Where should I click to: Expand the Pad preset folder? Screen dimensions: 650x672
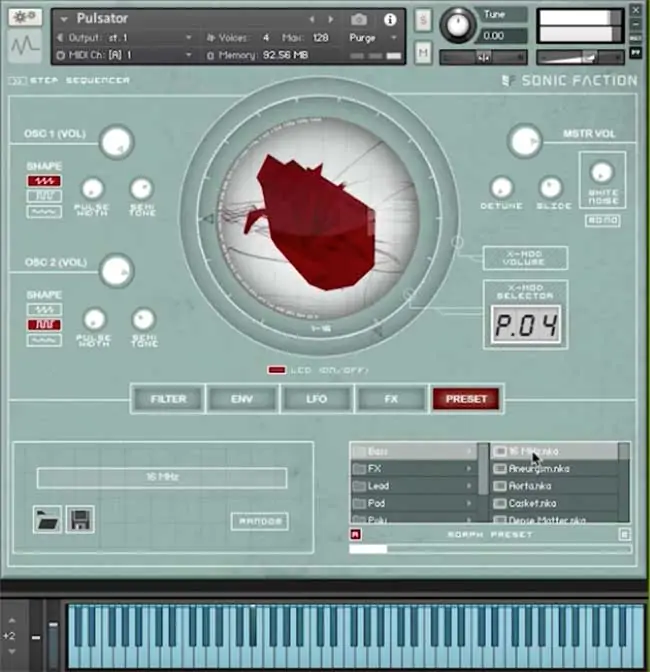coord(414,503)
